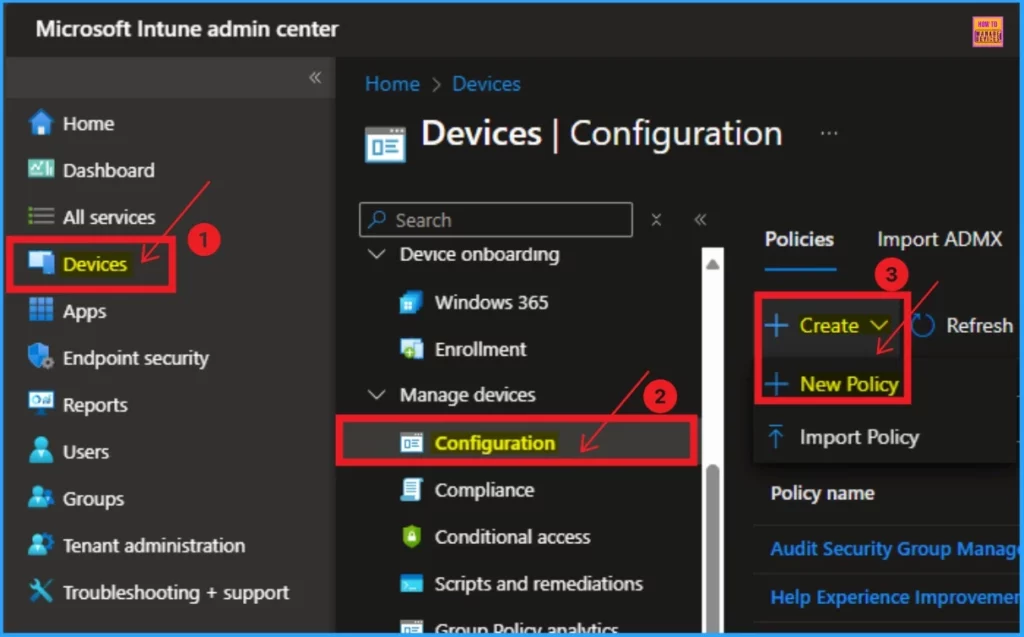Clear the search with the X button
The image size is (1024, 637).
click(x=656, y=220)
